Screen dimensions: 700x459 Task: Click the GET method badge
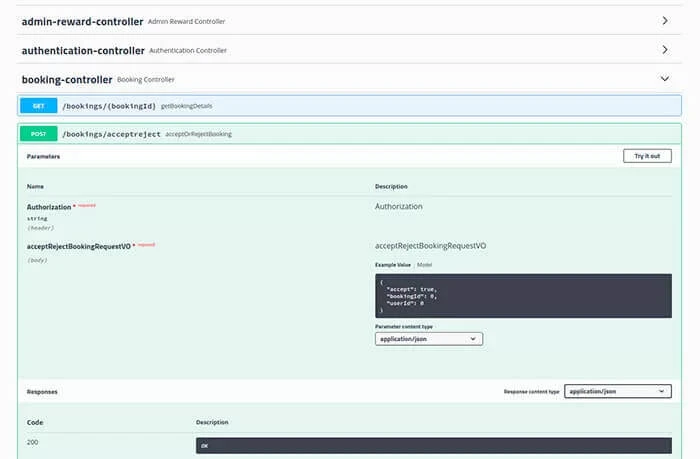click(38, 106)
